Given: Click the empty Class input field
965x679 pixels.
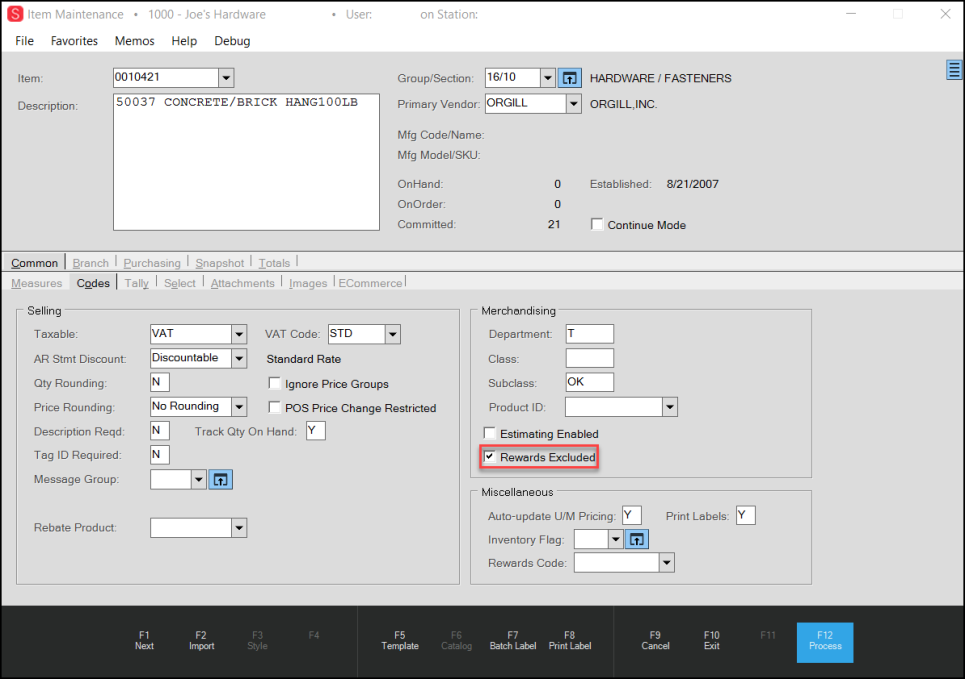Looking at the screenshot, I should (590, 358).
